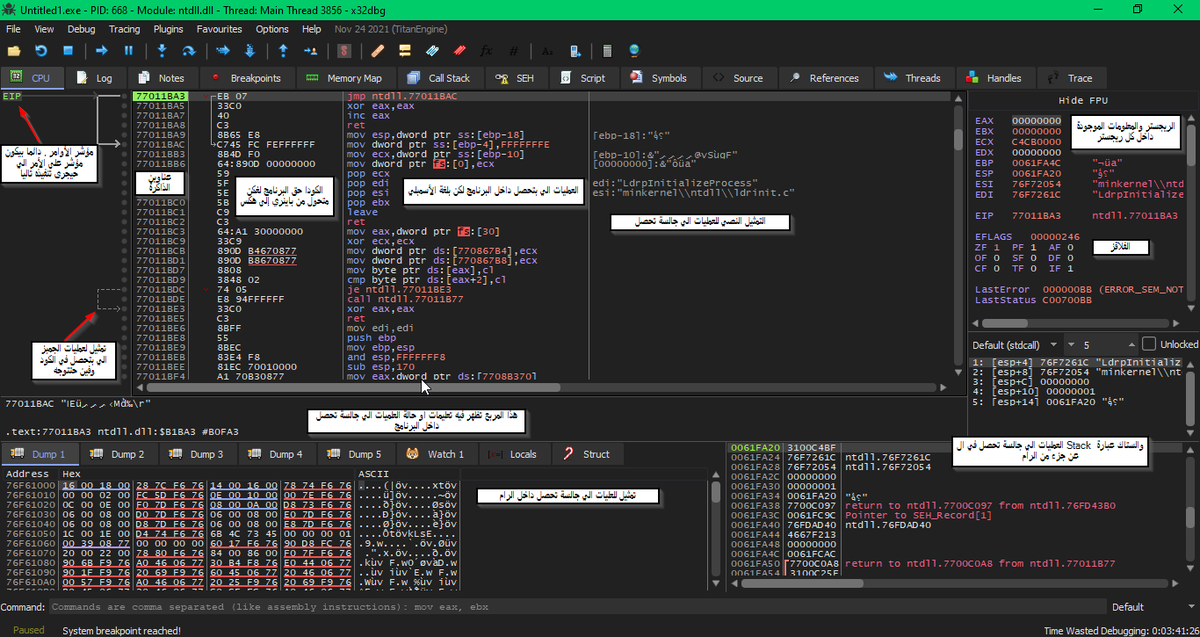Viewport: 1200px width, 637px height.
Task: Switch to the Call Stack tab
Action: click(439, 78)
